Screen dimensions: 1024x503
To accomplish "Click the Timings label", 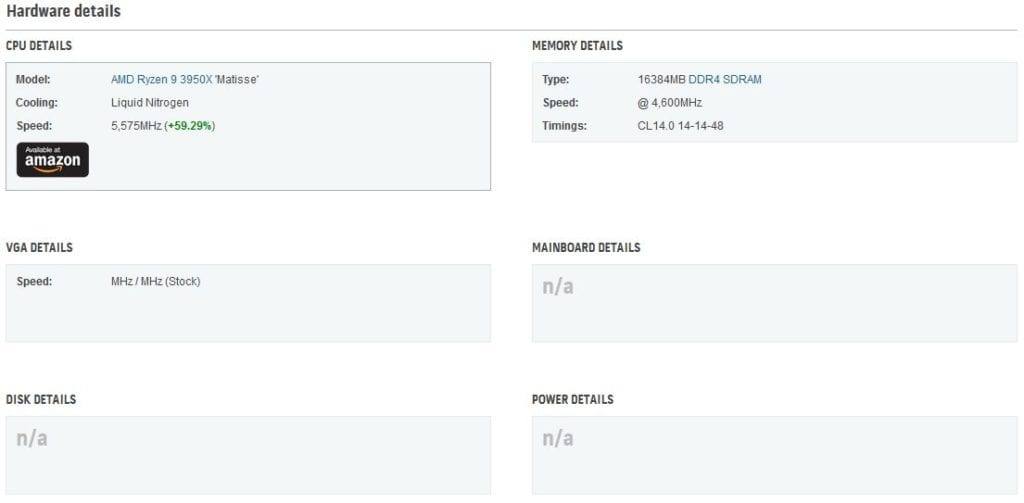I will pyautogui.click(x=564, y=126).
